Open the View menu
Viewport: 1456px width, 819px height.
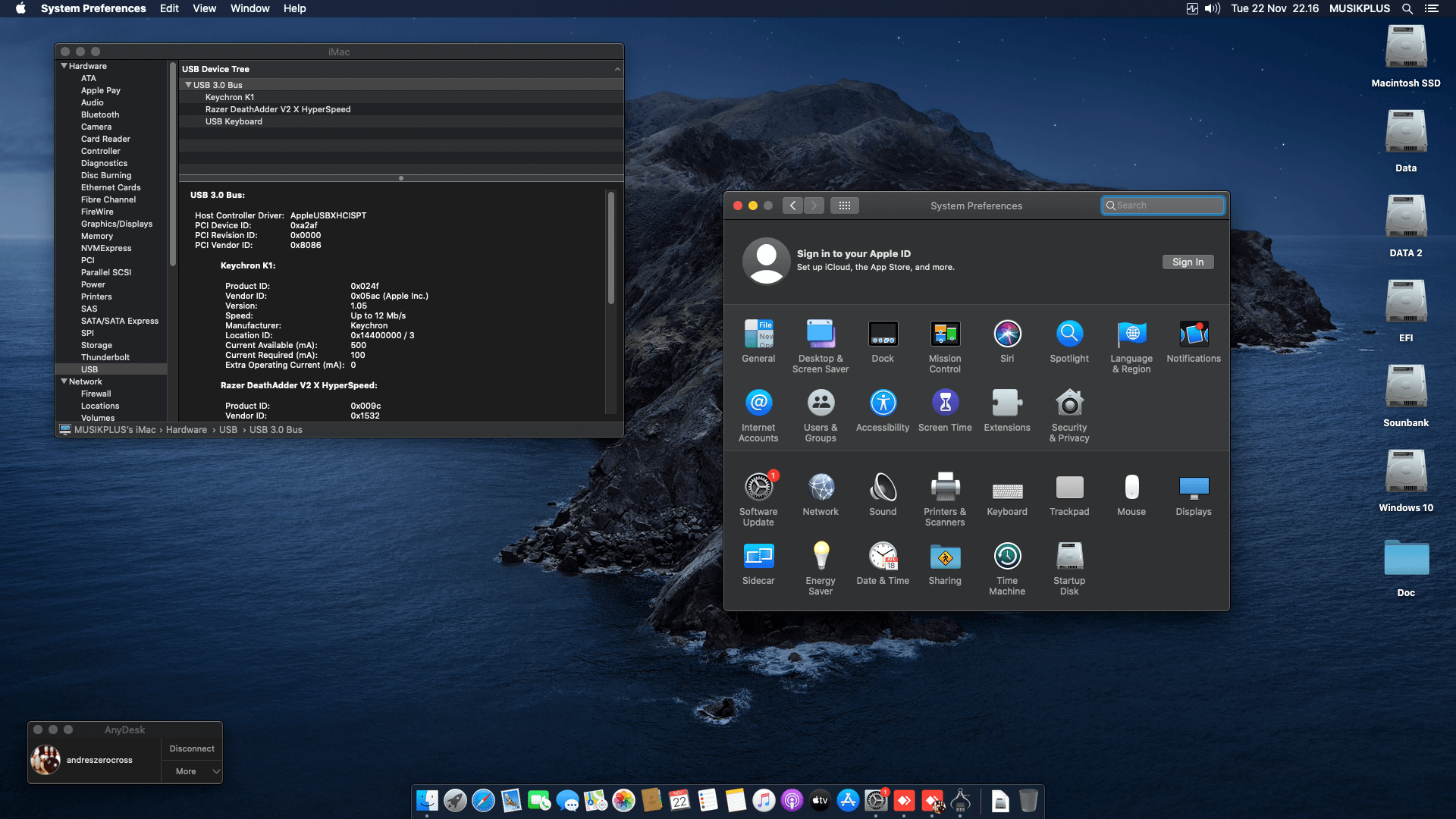pyautogui.click(x=204, y=8)
